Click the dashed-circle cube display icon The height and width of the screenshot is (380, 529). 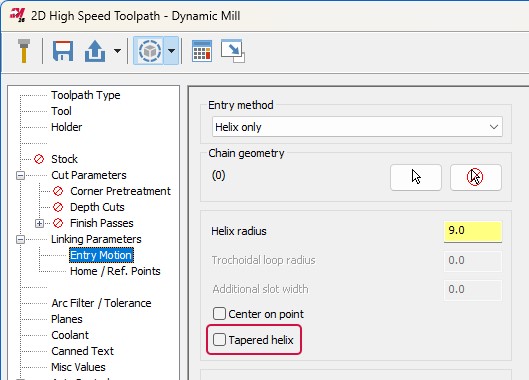[x=149, y=51]
